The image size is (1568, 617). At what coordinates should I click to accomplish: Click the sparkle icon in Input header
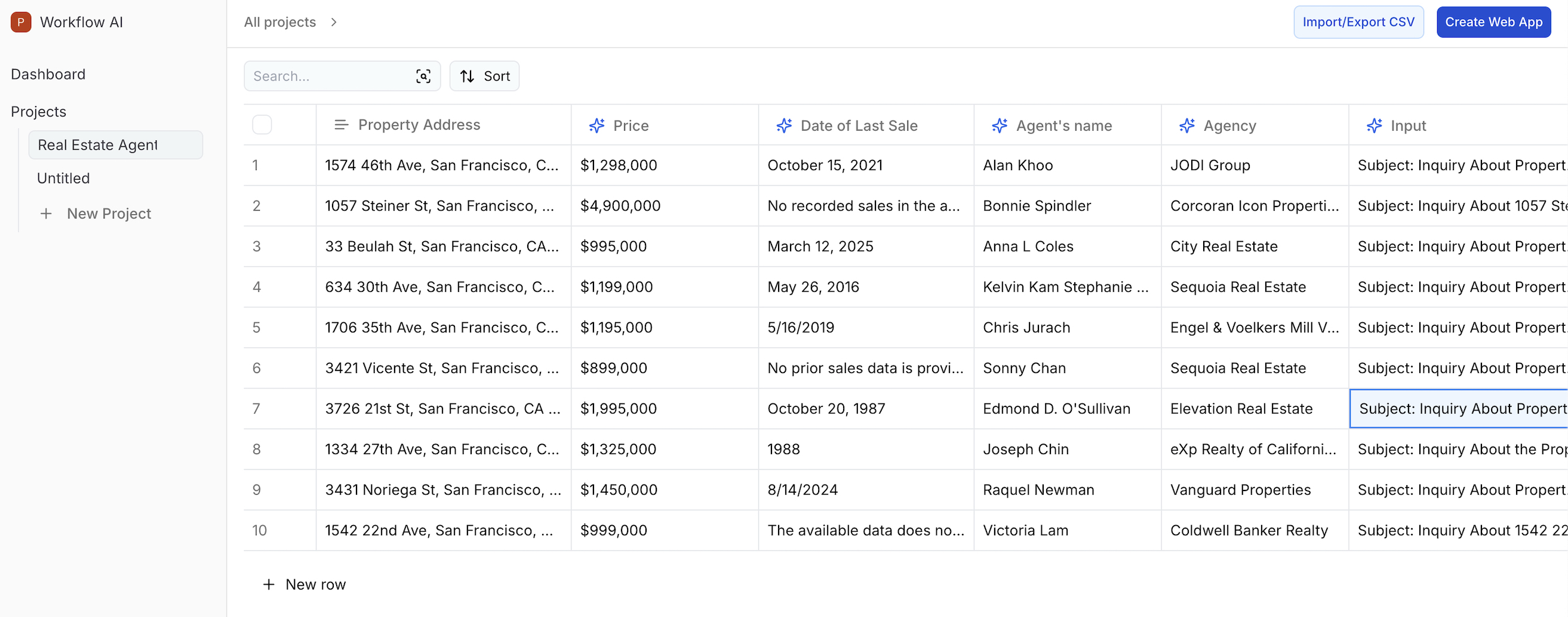pyautogui.click(x=1375, y=125)
